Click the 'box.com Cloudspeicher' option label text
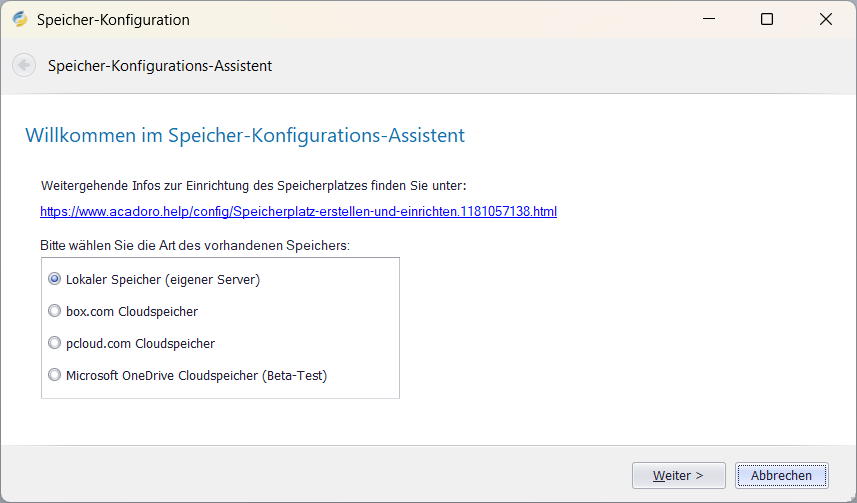This screenshot has height=503, width=857. click(132, 311)
